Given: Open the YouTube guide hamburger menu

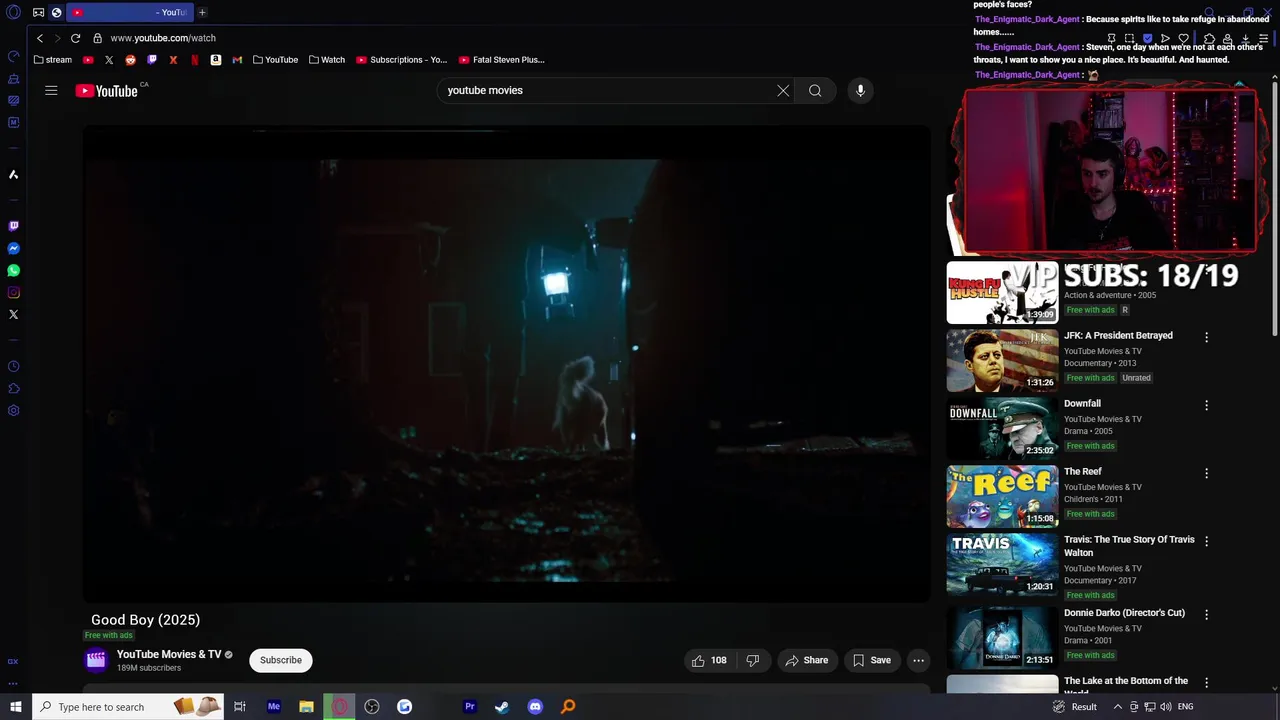Looking at the screenshot, I should (x=51, y=90).
